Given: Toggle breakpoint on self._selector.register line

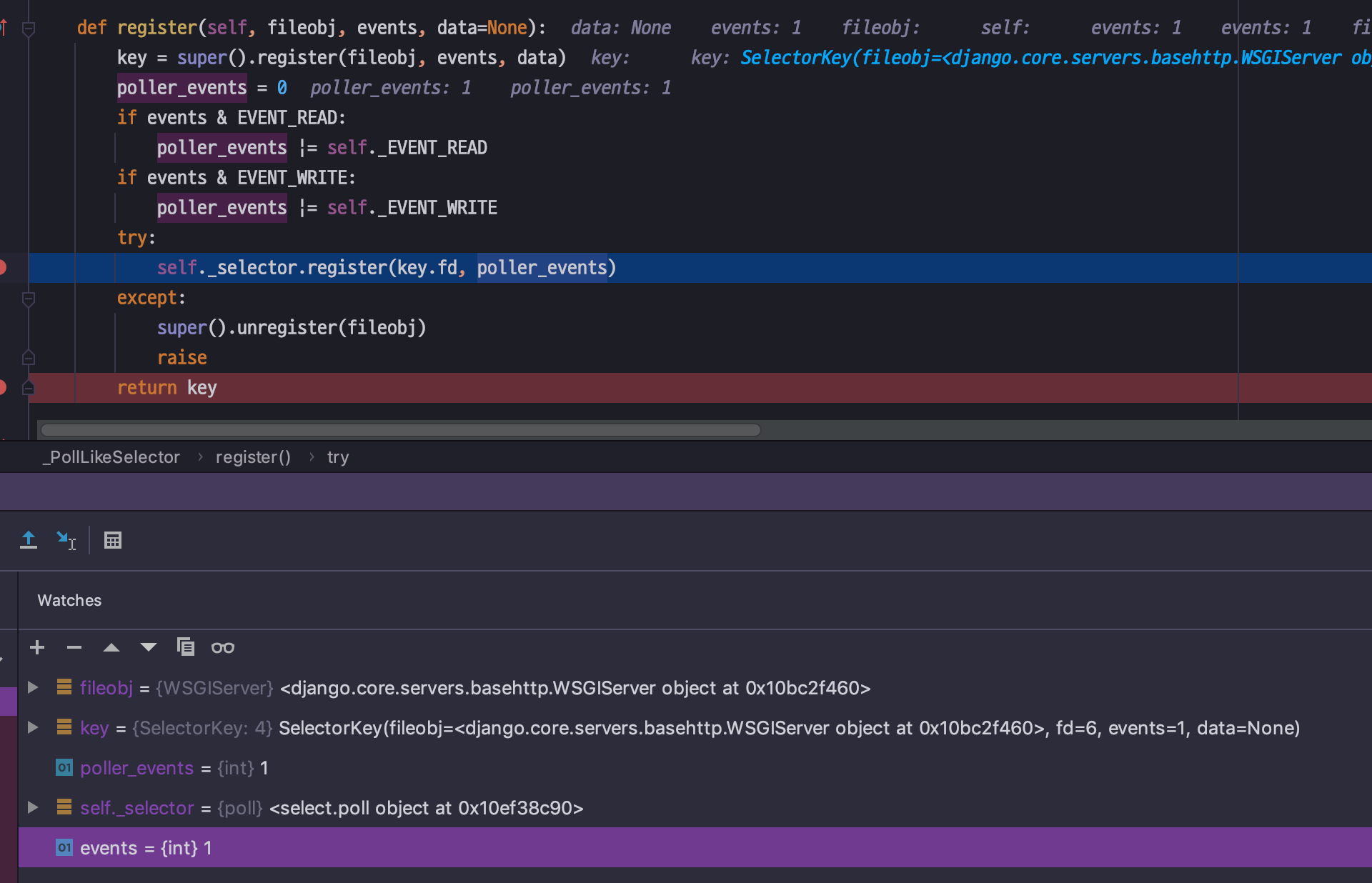Looking at the screenshot, I should (2, 267).
